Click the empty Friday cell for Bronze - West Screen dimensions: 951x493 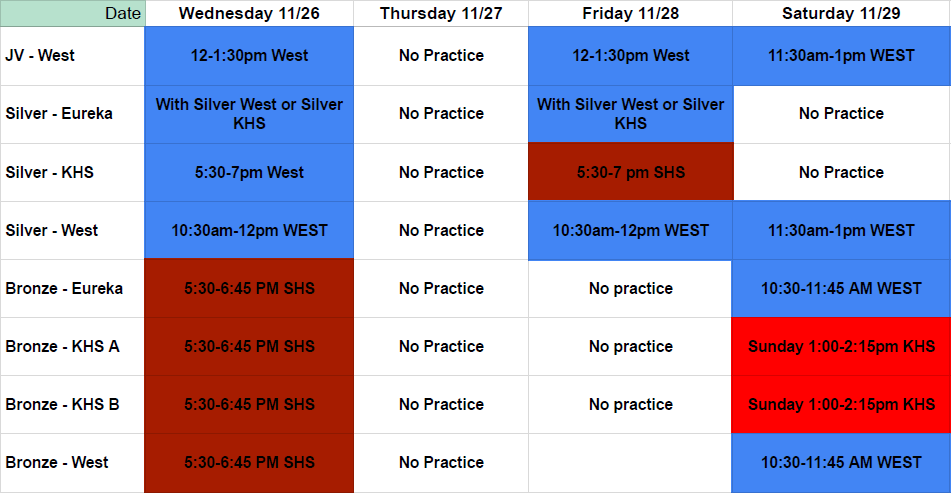point(630,463)
